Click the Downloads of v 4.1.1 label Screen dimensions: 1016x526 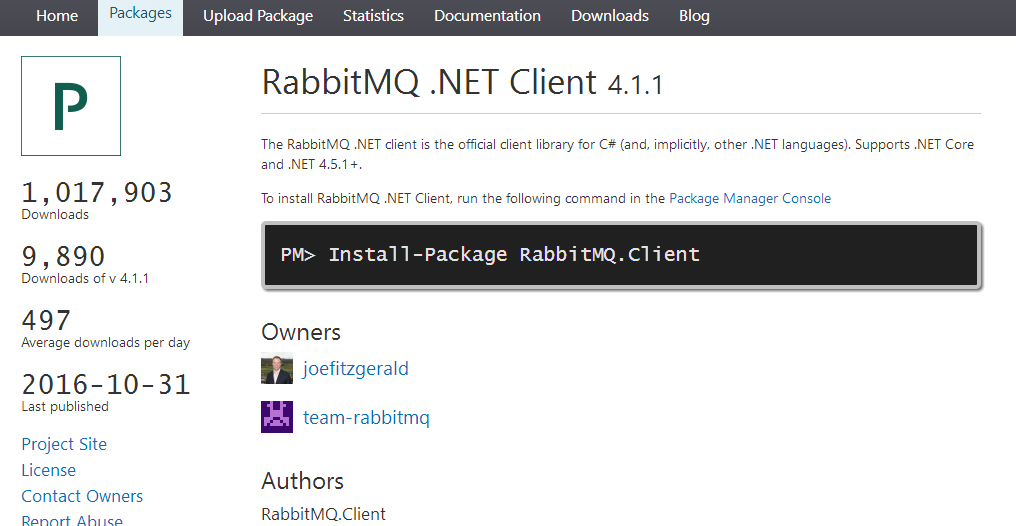[85, 279]
